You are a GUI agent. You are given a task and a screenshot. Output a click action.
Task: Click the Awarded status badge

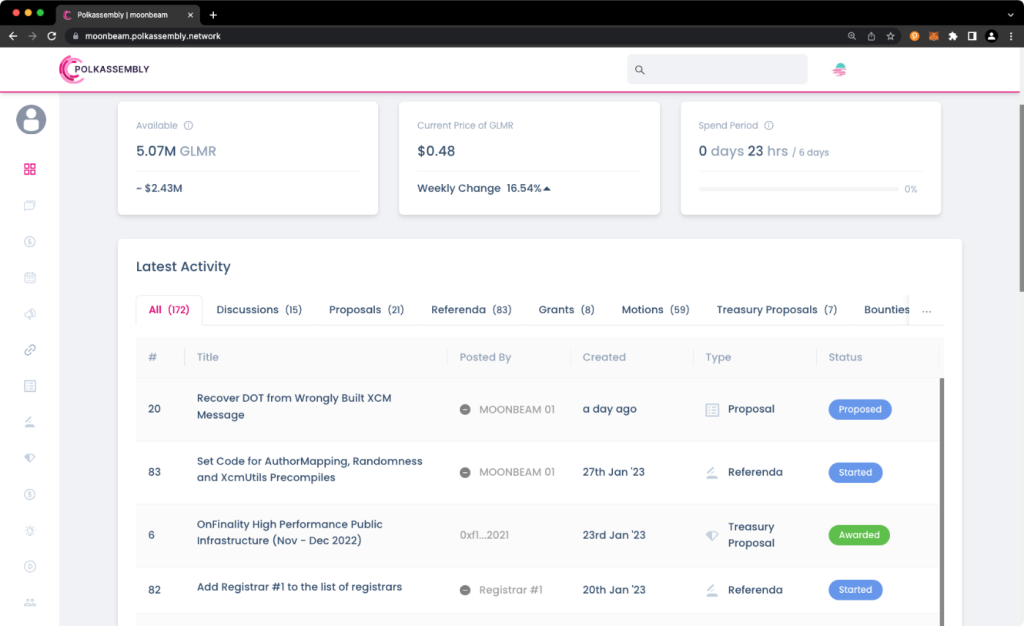[859, 535]
